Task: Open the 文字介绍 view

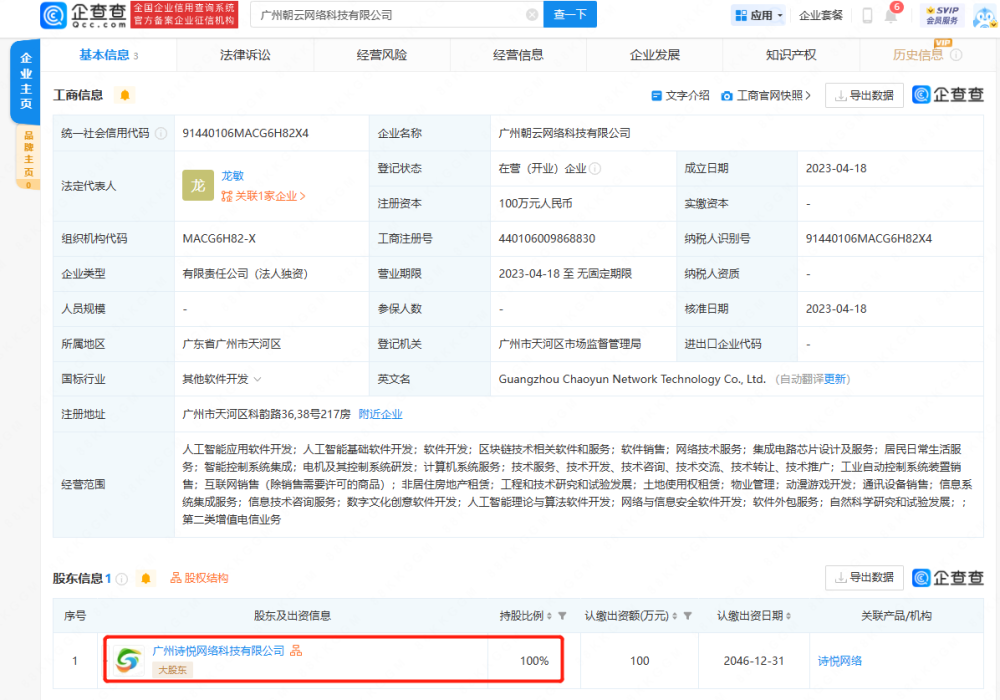Action: [x=680, y=96]
